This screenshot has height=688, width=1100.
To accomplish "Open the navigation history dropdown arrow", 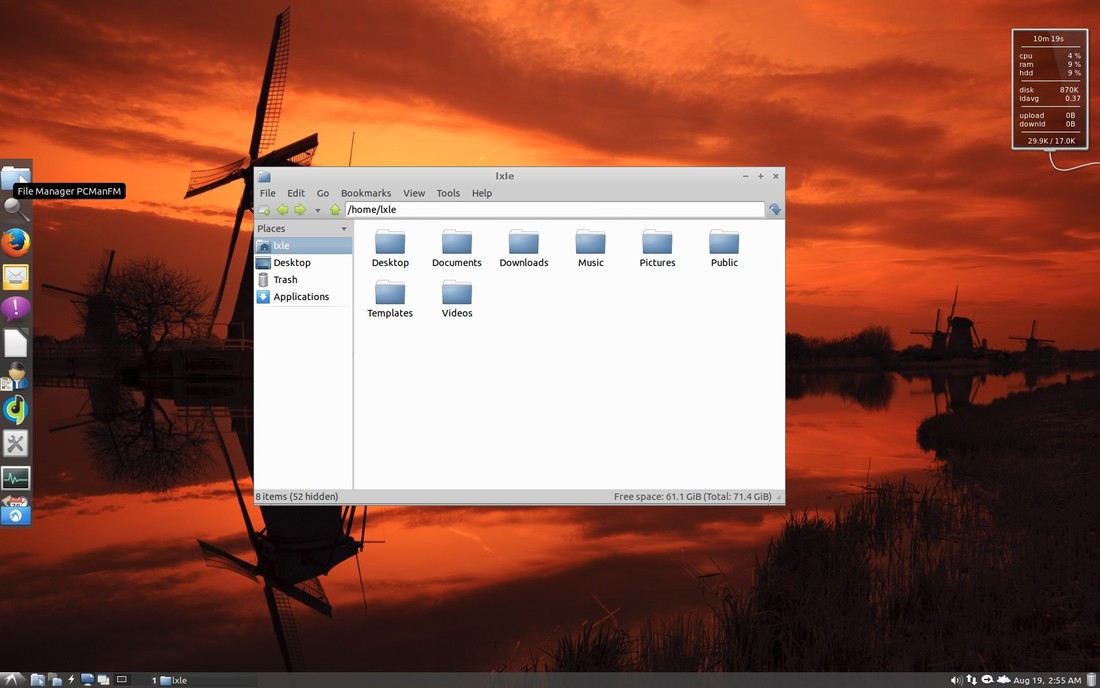I will coord(317,210).
